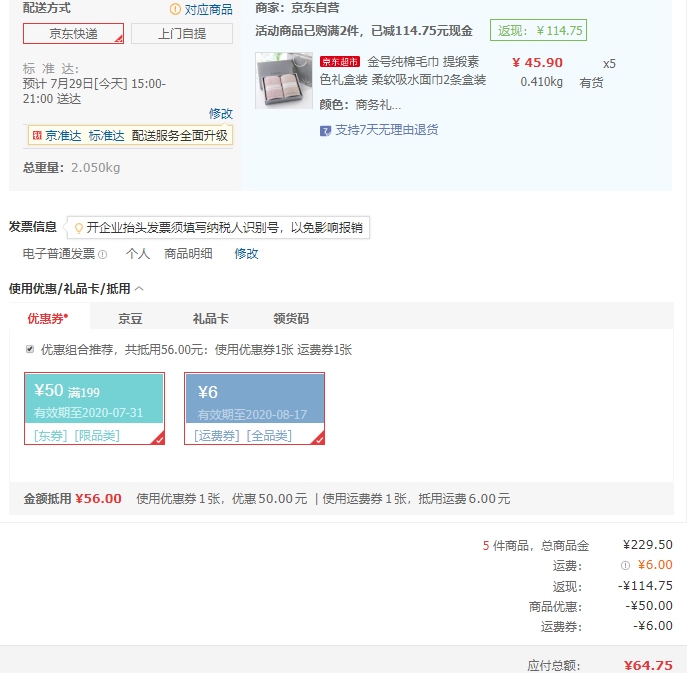Click 修改 in the invoice information row
This screenshot has width=692, height=673.
click(x=246, y=254)
